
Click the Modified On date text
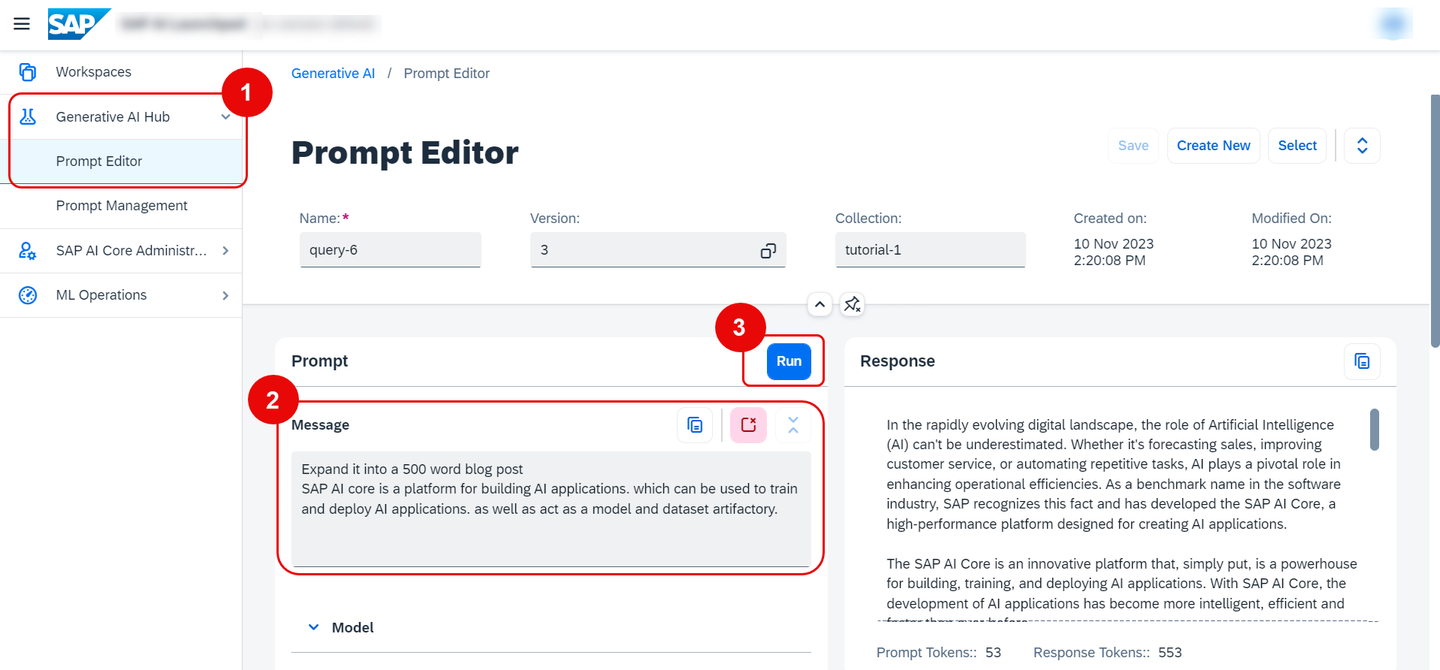pos(1292,252)
